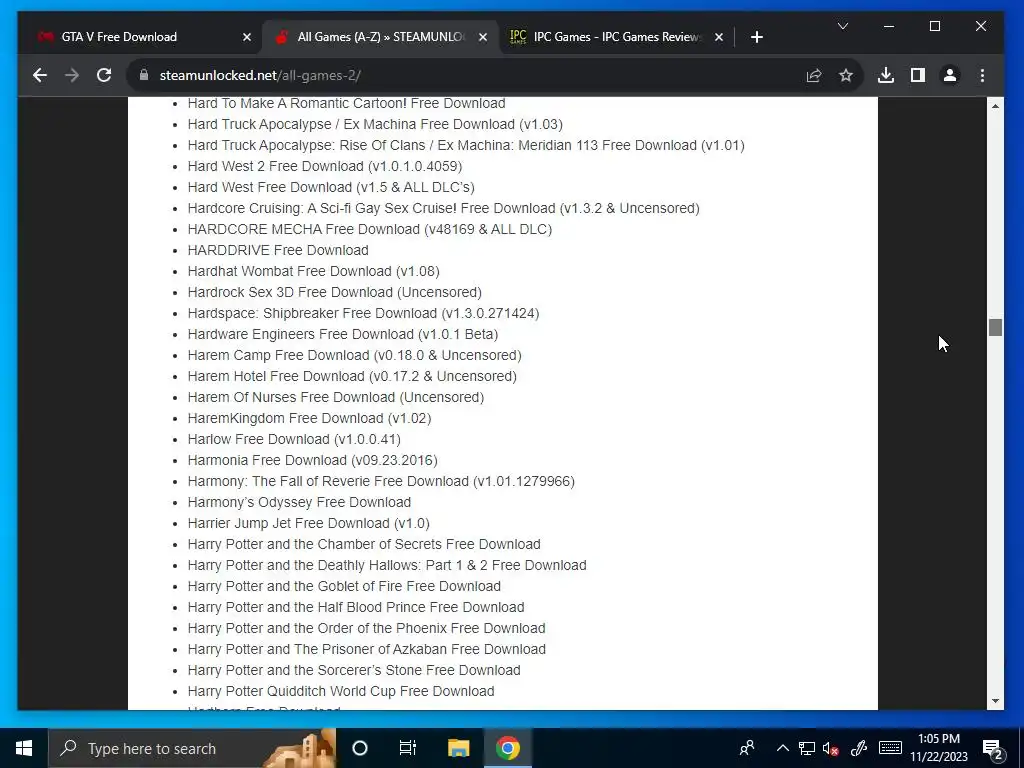Open Hard To Make A Romantic Cartoon! link
Screen dimensions: 1024x768
click(x=346, y=103)
